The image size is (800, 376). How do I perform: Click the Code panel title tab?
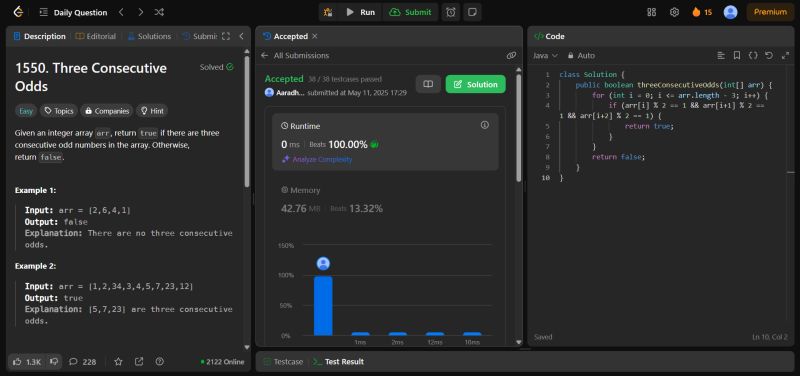[x=549, y=36]
